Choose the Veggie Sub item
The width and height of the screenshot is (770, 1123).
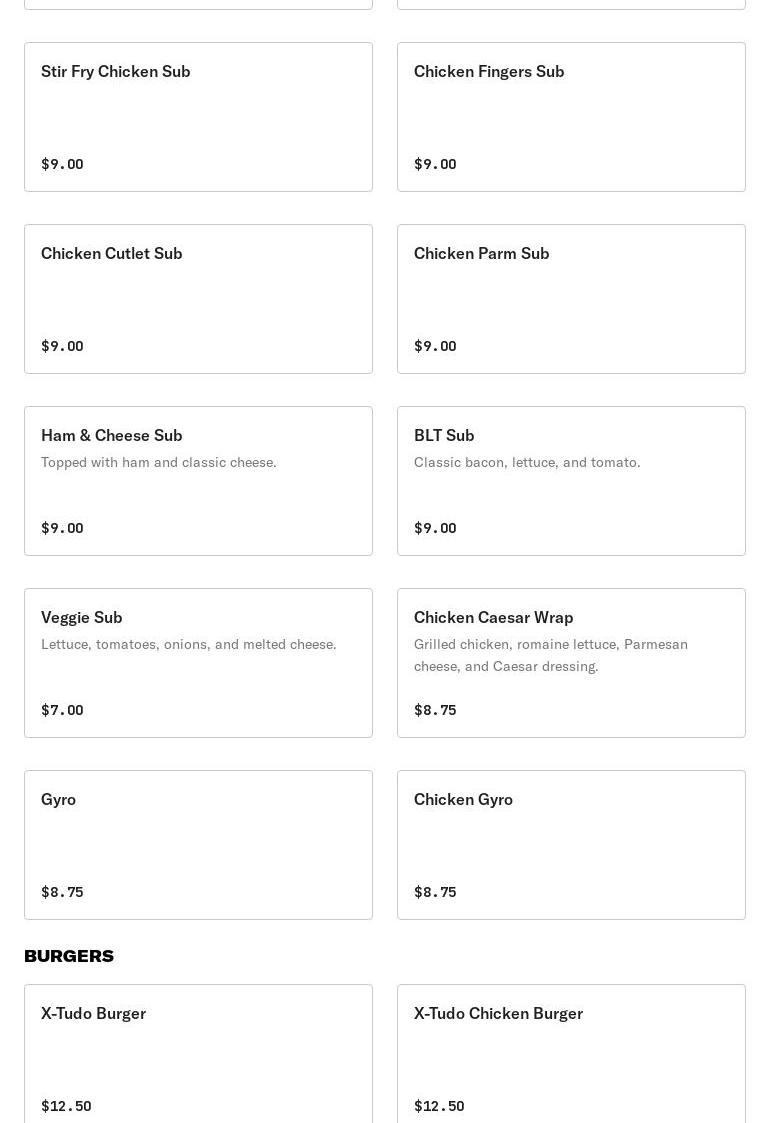pyautogui.click(x=198, y=662)
